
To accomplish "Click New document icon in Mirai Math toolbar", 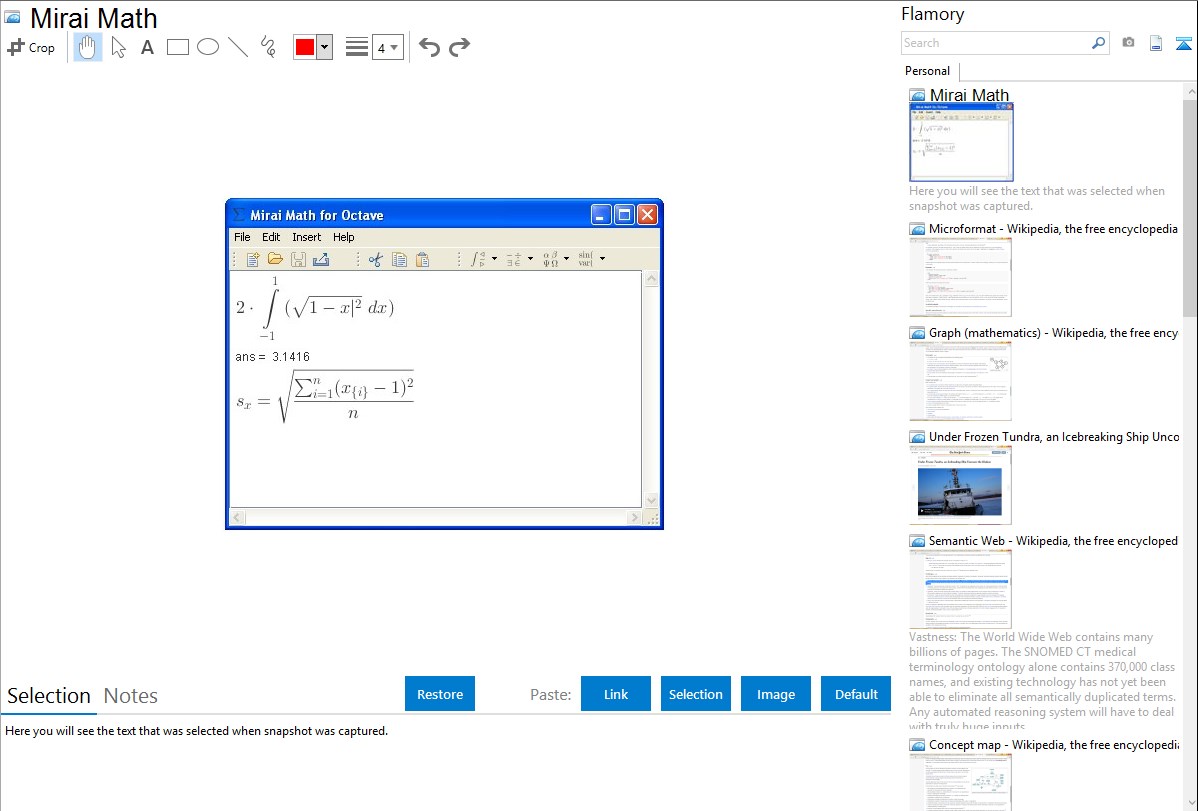I will click(x=253, y=260).
